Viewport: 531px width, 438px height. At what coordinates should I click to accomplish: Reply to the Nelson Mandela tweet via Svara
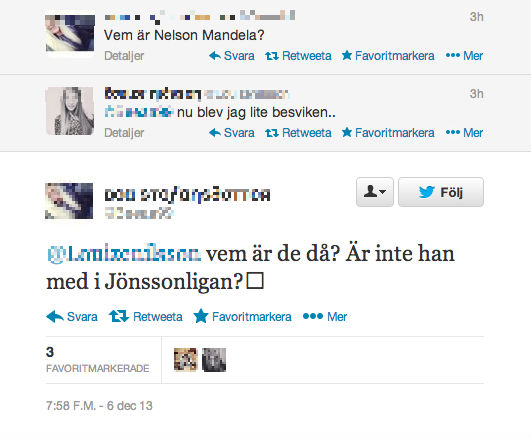(x=232, y=56)
